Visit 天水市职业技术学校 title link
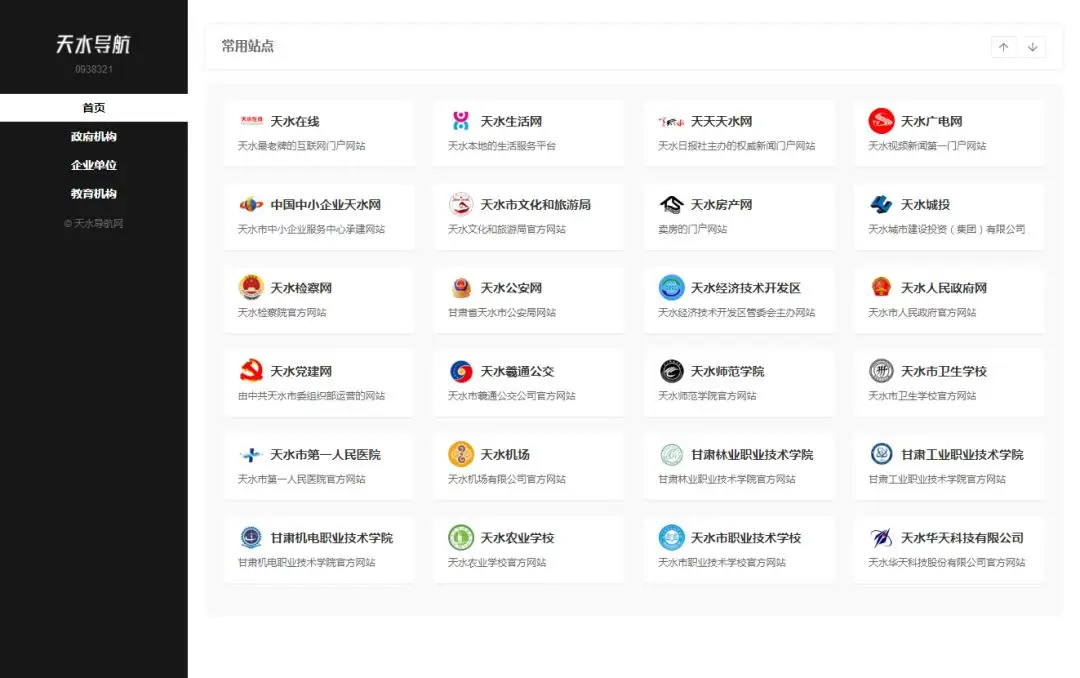This screenshot has height=678, width=1080. 745,538
